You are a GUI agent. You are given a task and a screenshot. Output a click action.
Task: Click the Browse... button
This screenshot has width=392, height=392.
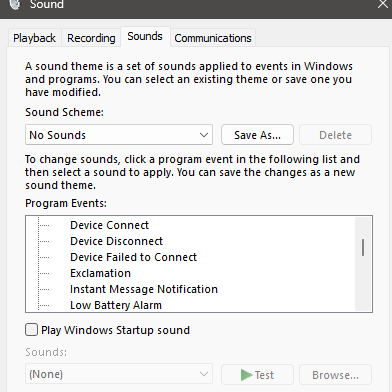[x=335, y=375]
